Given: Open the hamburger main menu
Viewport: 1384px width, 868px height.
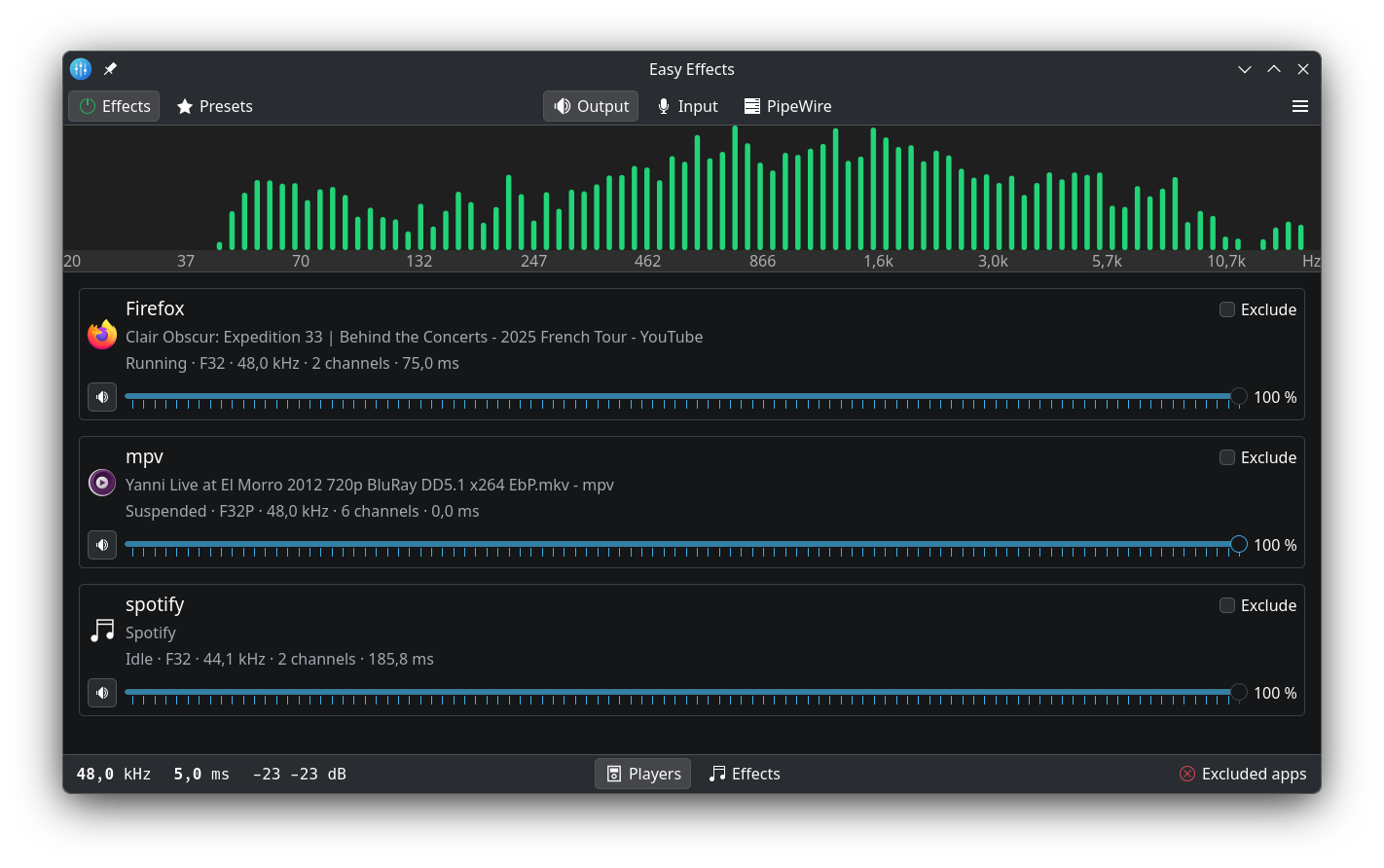Looking at the screenshot, I should (x=1299, y=106).
